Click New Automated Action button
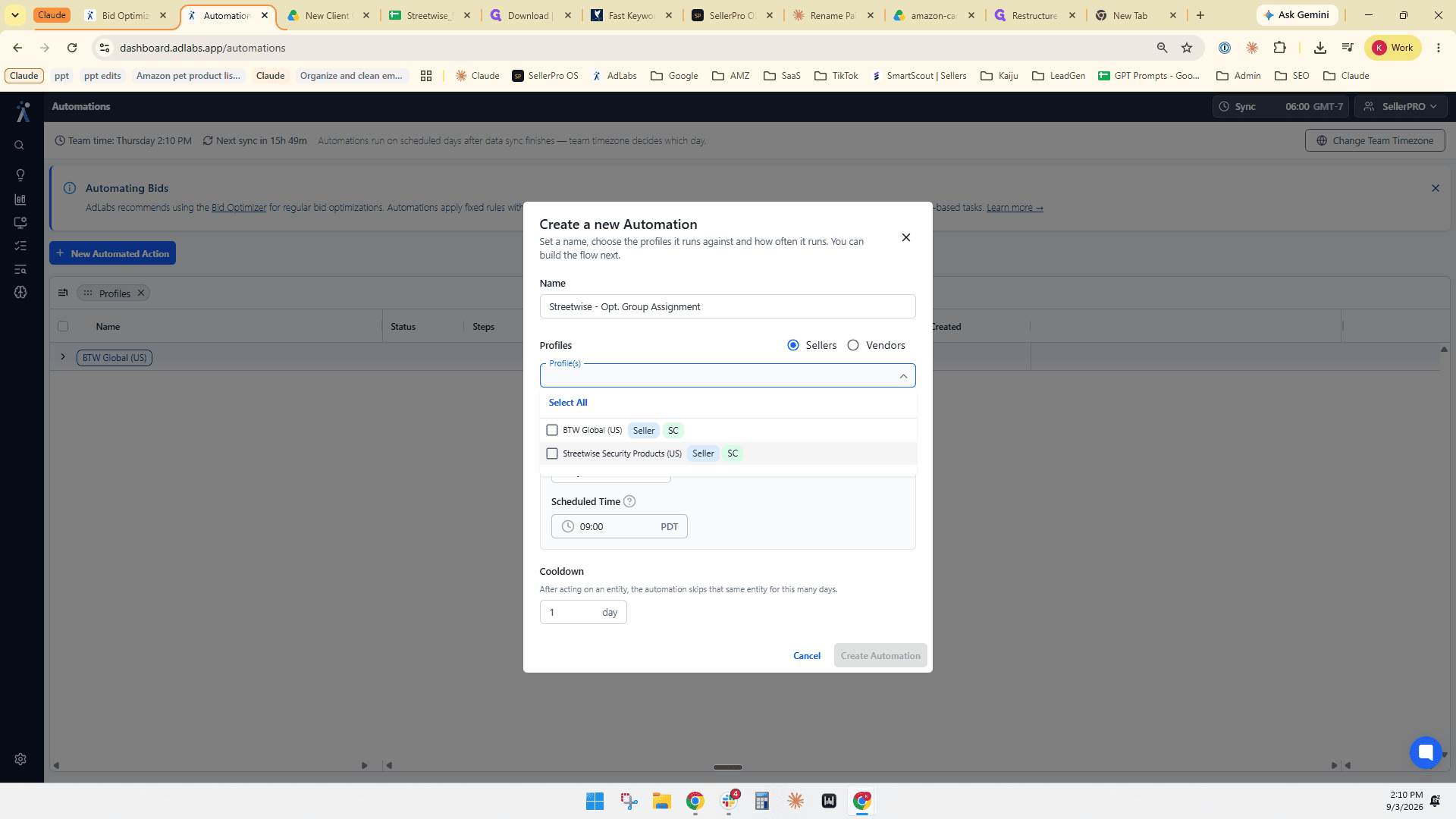The height and width of the screenshot is (819, 1456). click(x=112, y=253)
